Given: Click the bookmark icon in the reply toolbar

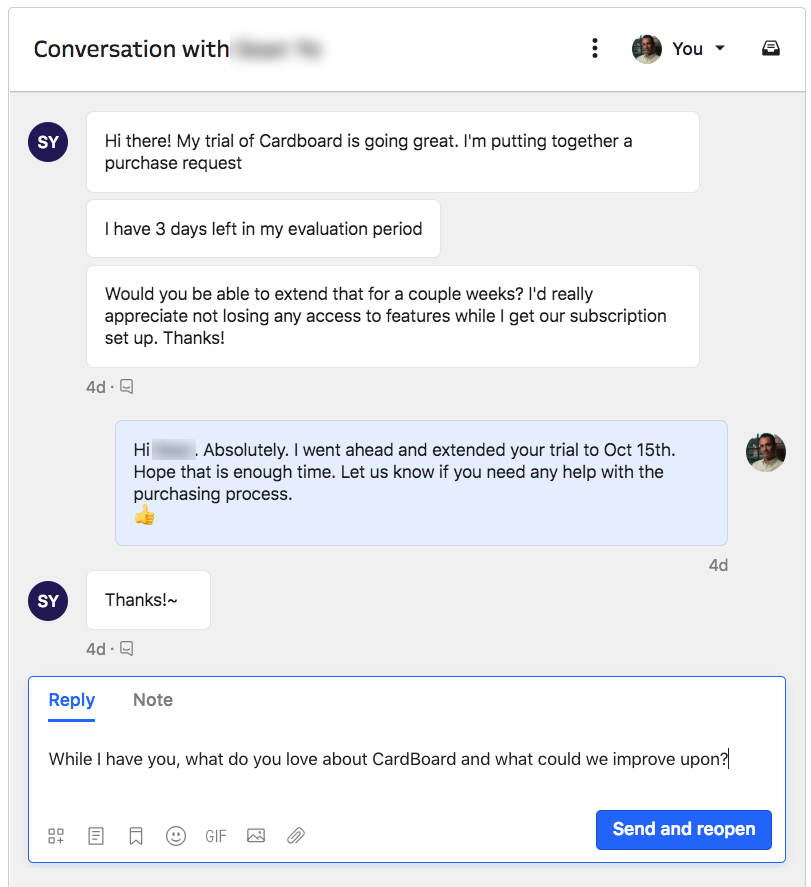Looking at the screenshot, I should [136, 836].
